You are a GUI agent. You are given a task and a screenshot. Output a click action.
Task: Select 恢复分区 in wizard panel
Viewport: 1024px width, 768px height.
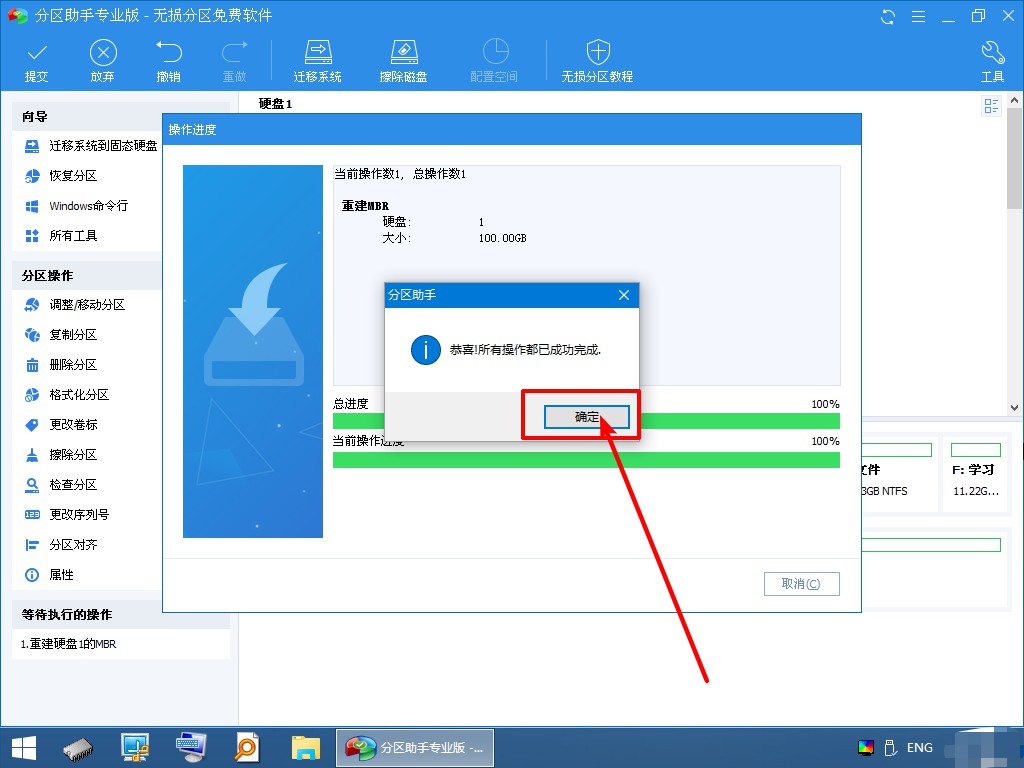pyautogui.click(x=61, y=176)
